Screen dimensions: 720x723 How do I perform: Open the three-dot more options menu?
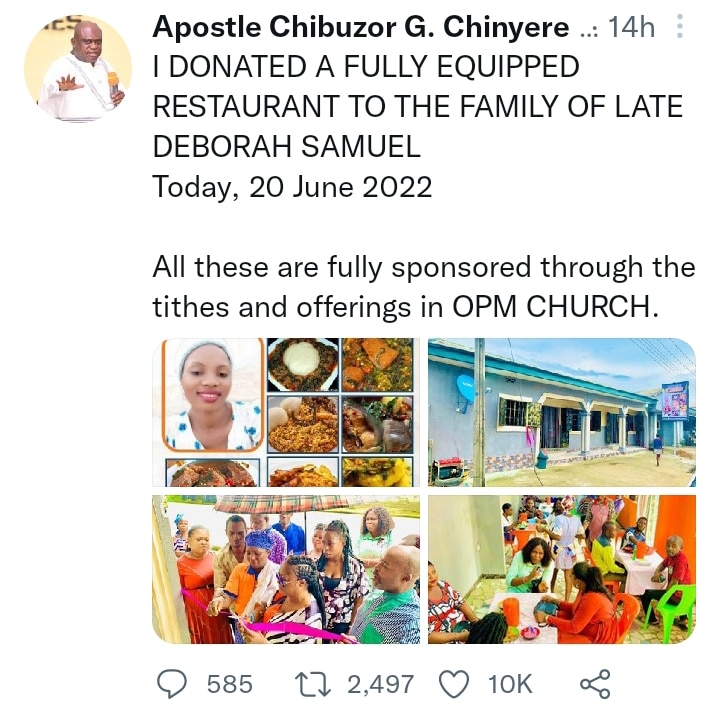click(x=681, y=27)
